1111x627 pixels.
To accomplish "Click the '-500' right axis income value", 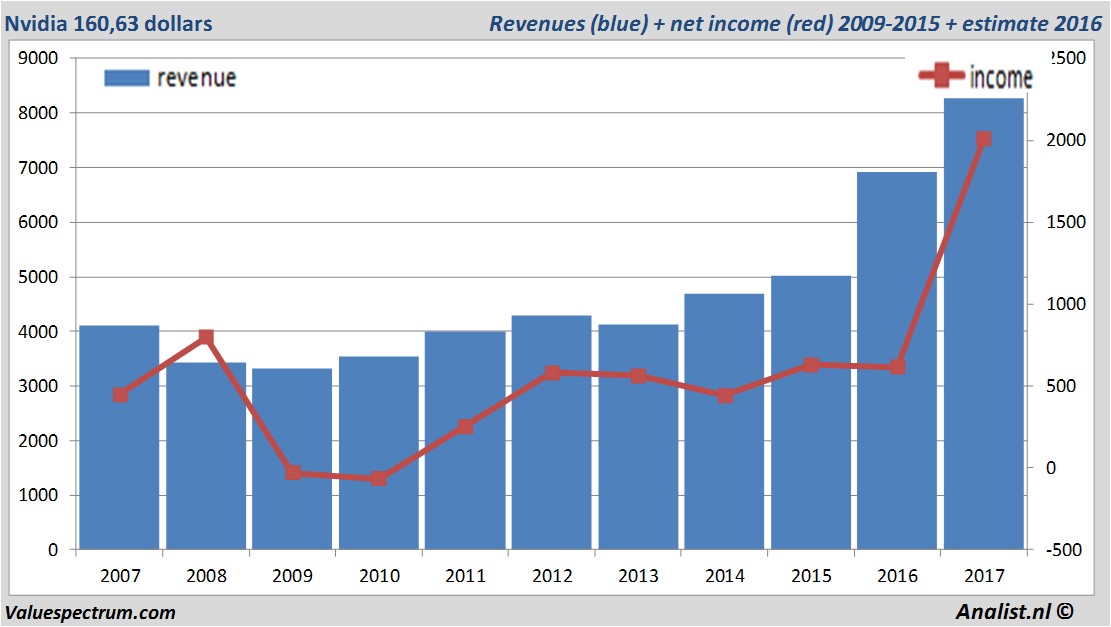I will coord(1064,550).
